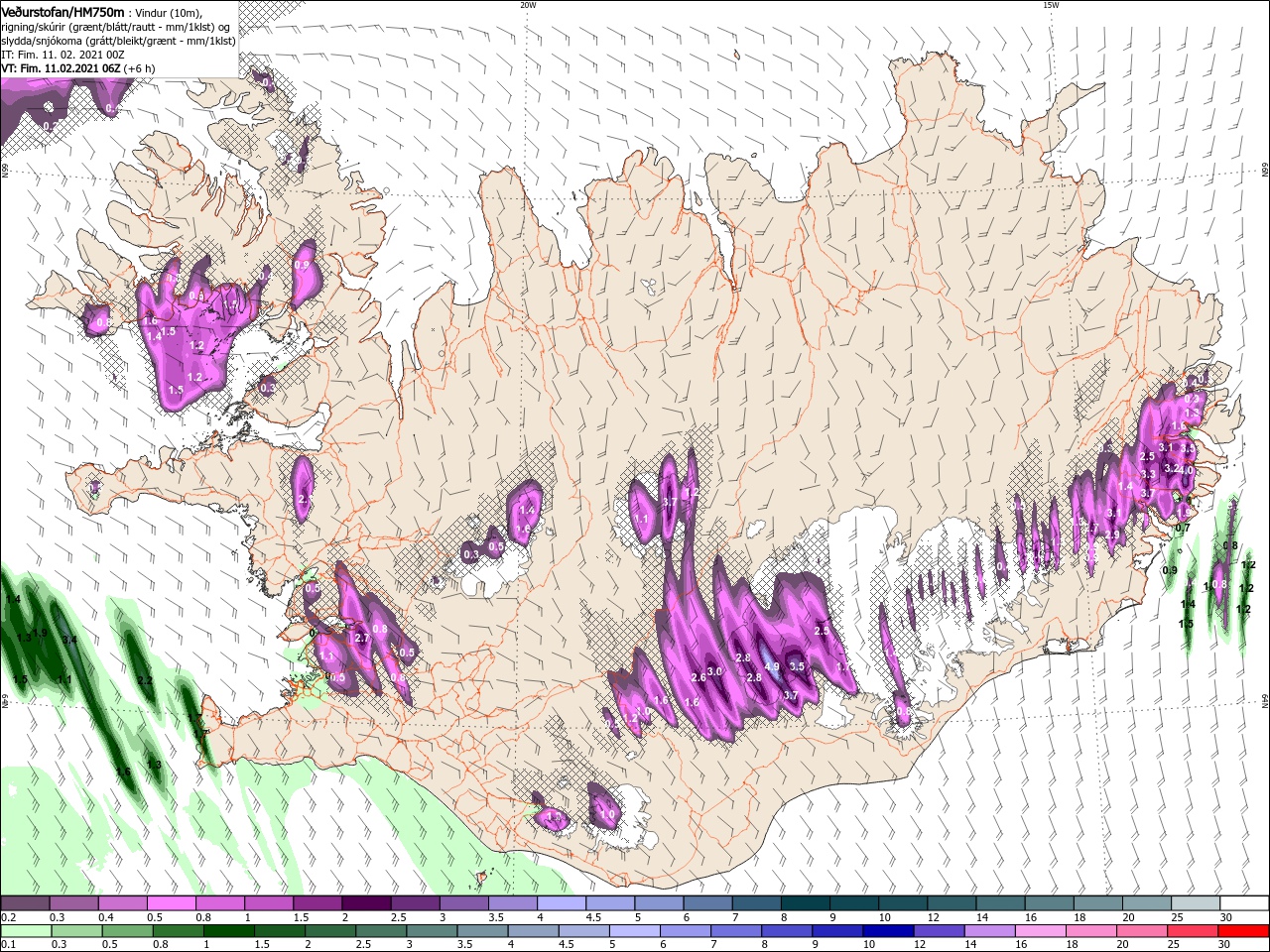Click the 30 label in rain legend row

click(x=1223, y=944)
